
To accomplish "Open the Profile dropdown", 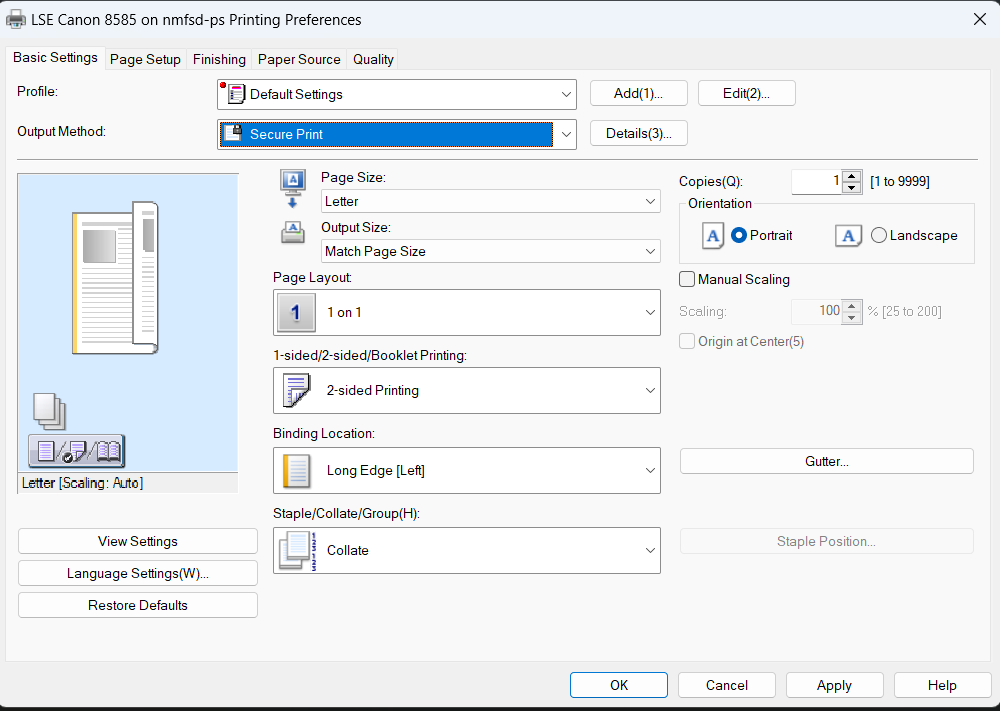I will (x=397, y=94).
